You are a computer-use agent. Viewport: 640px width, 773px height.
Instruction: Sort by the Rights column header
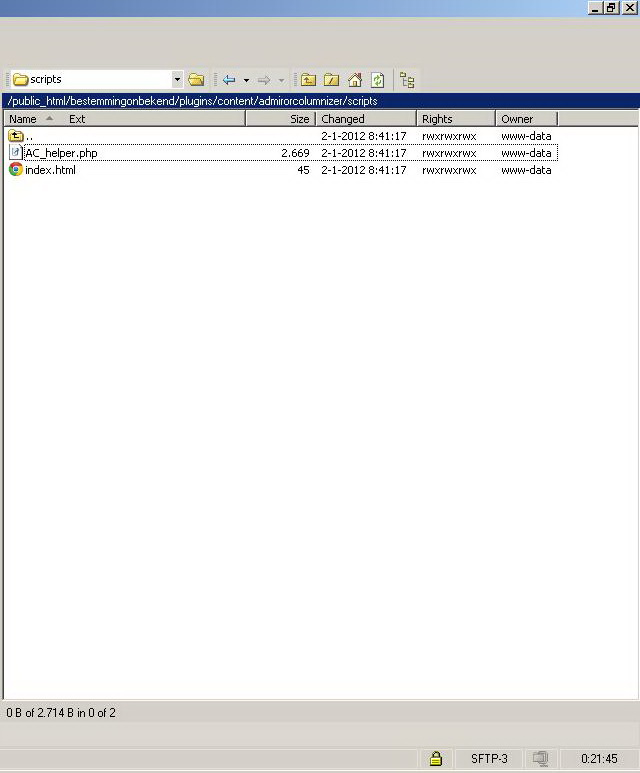click(x=456, y=119)
